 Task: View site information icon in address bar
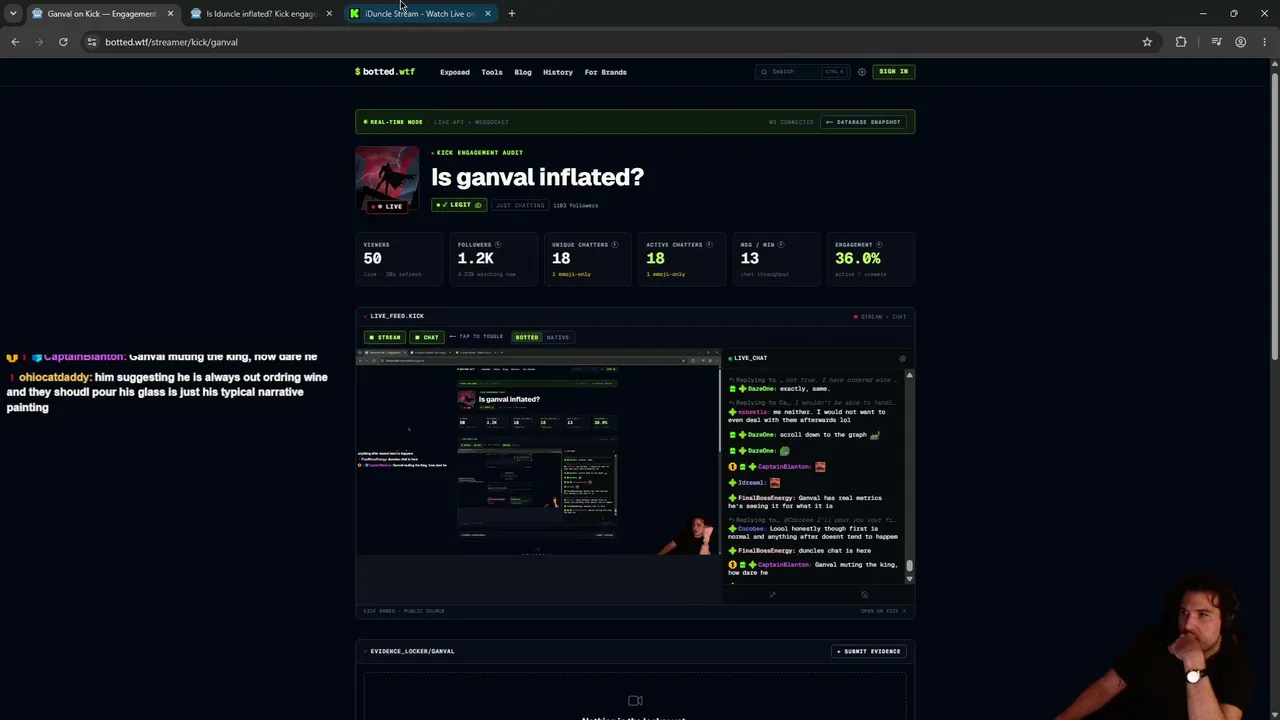[x=91, y=42]
